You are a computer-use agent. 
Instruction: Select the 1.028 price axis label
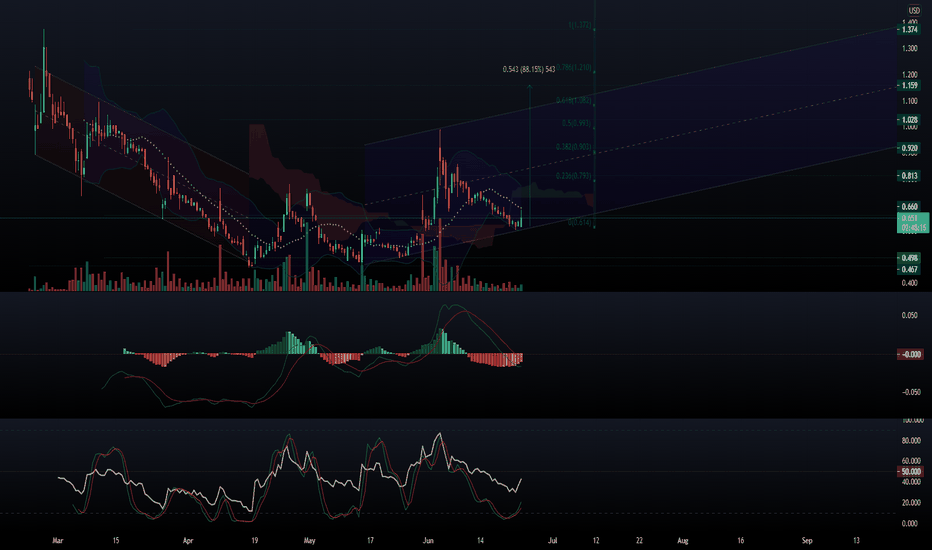click(x=909, y=120)
